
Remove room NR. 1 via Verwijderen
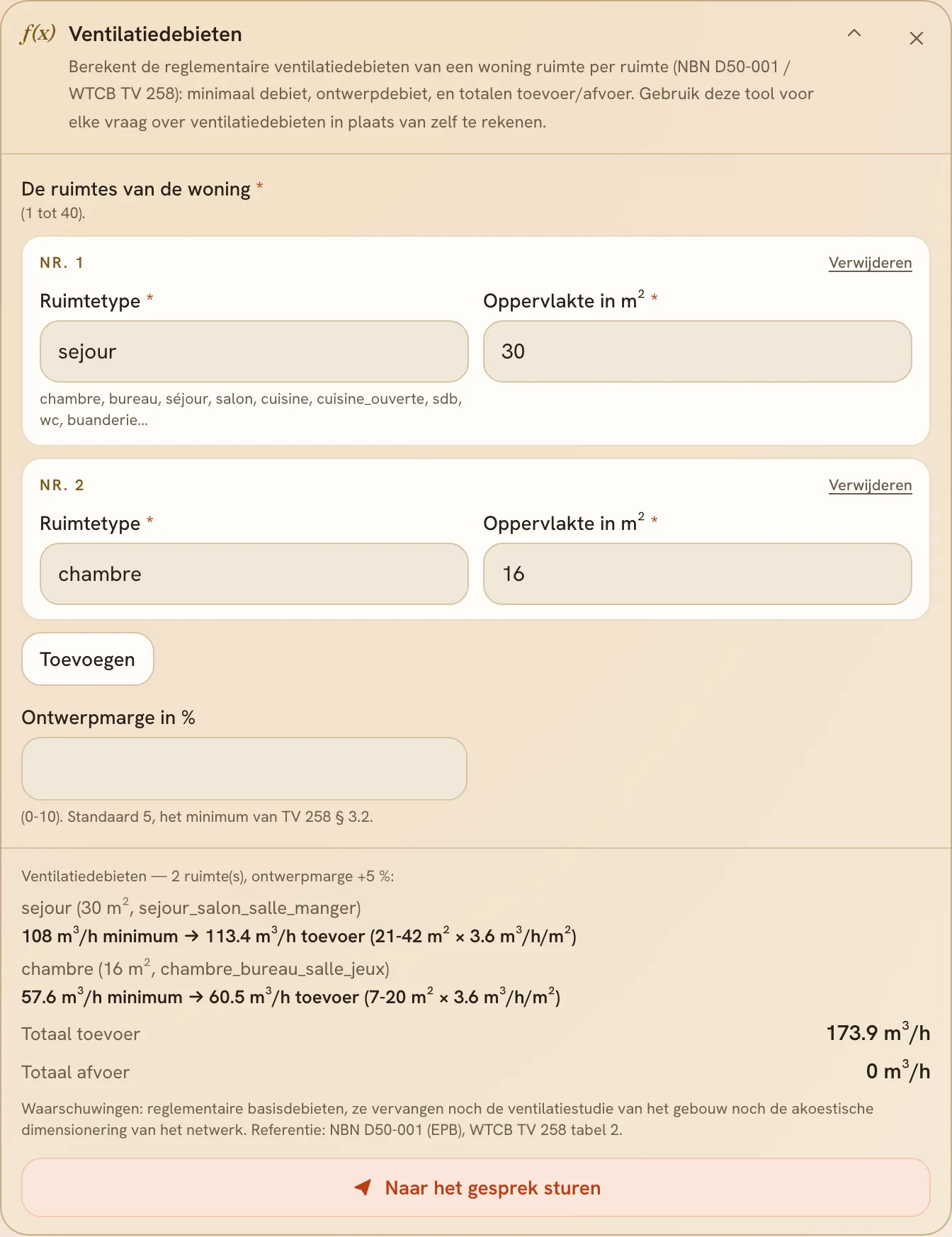point(870,263)
